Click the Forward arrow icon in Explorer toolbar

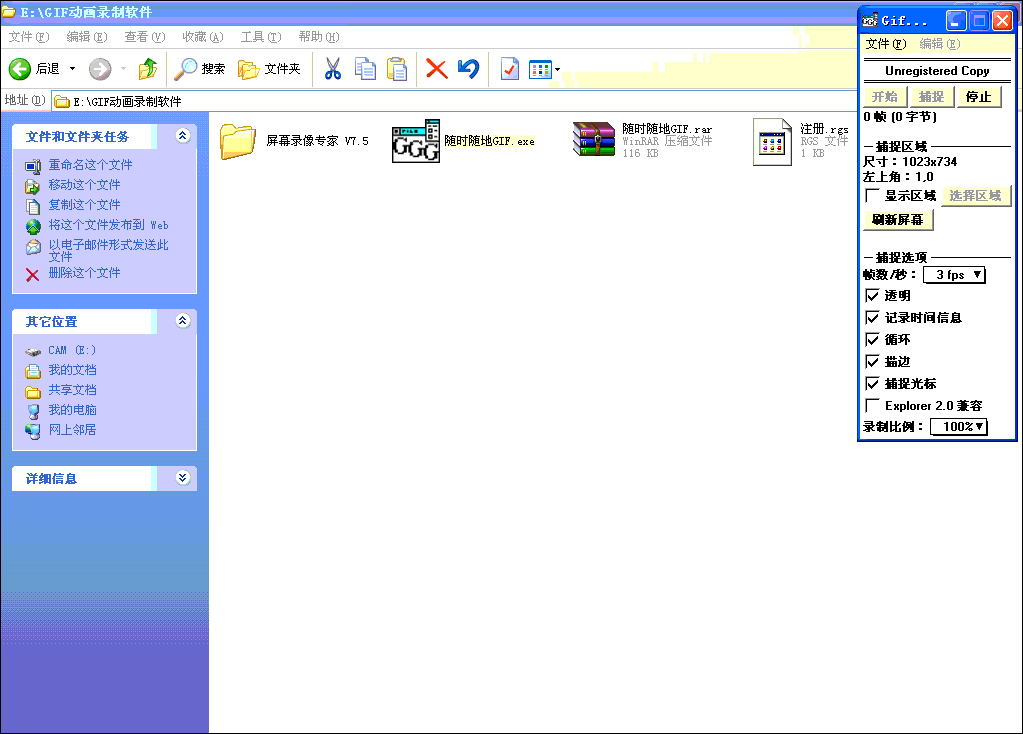pyautogui.click(x=100, y=69)
